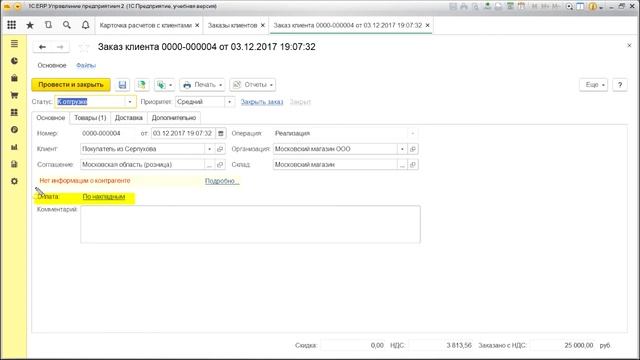Expand the Организация dropdown arrow
The width and height of the screenshot is (640, 360).
coord(402,149)
